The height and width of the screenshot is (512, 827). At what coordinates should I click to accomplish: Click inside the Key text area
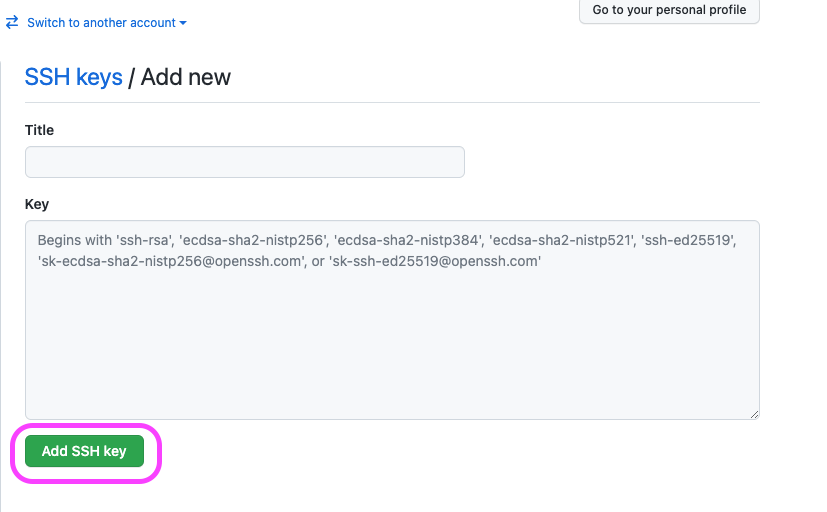click(392, 320)
